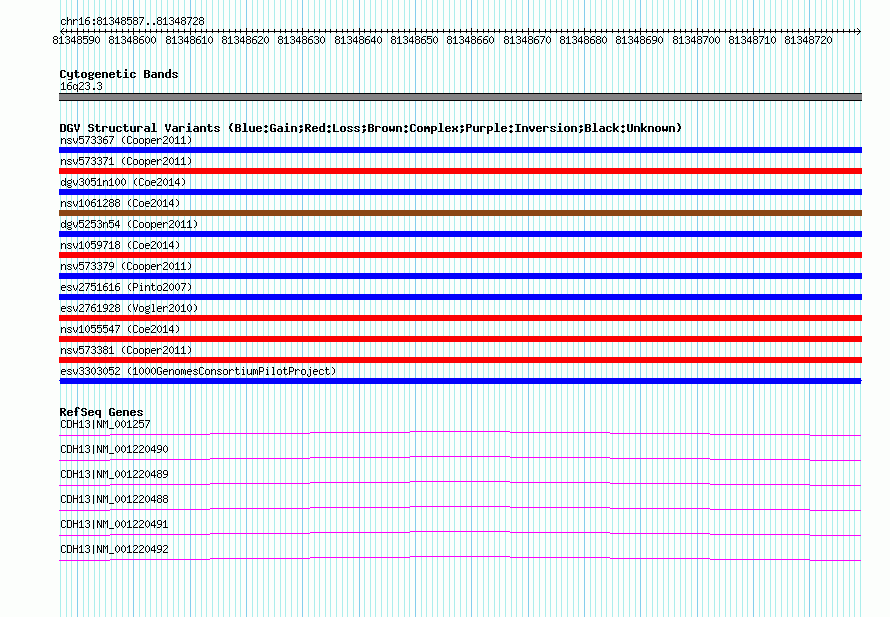Select transcript label CDH13|NM_001257

pyautogui.click(x=105, y=425)
